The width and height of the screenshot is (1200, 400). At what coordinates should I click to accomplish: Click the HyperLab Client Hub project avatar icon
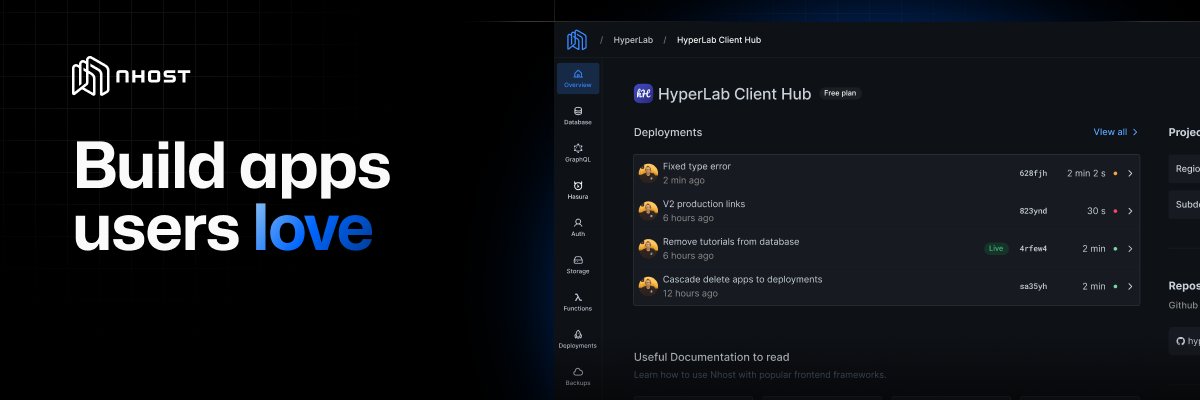[643, 94]
